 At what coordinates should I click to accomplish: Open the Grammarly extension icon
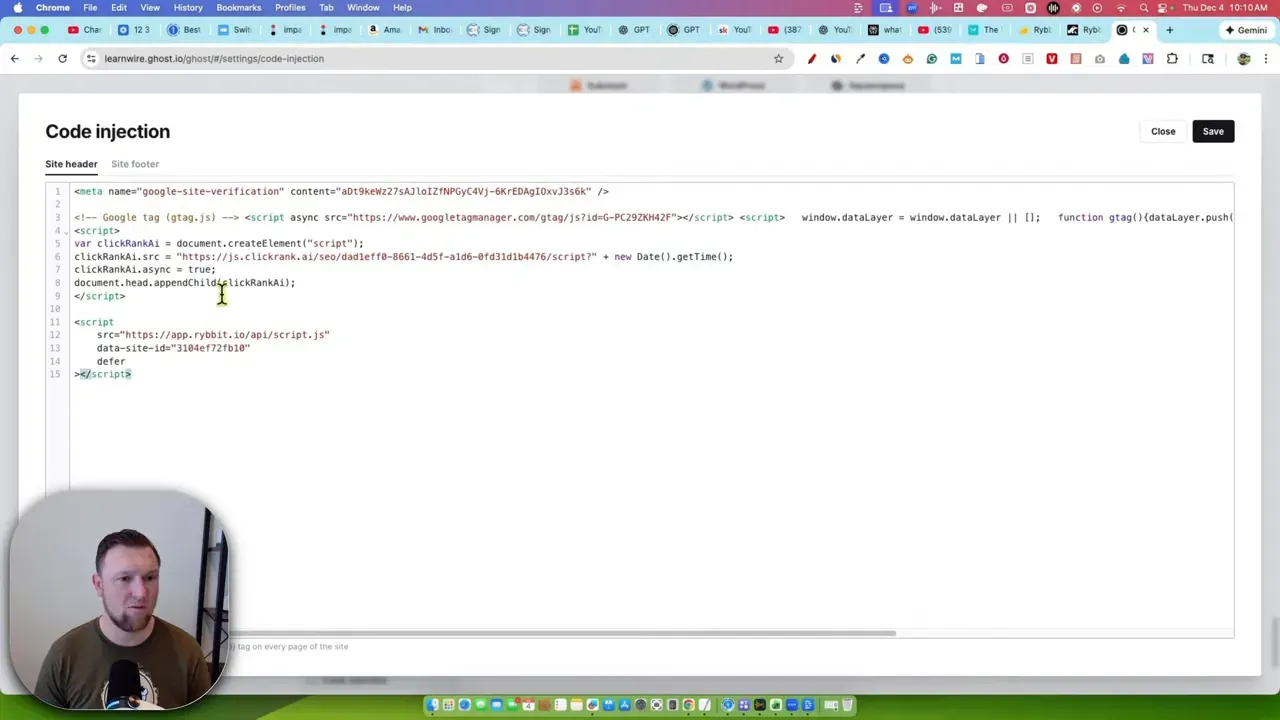pos(931,59)
